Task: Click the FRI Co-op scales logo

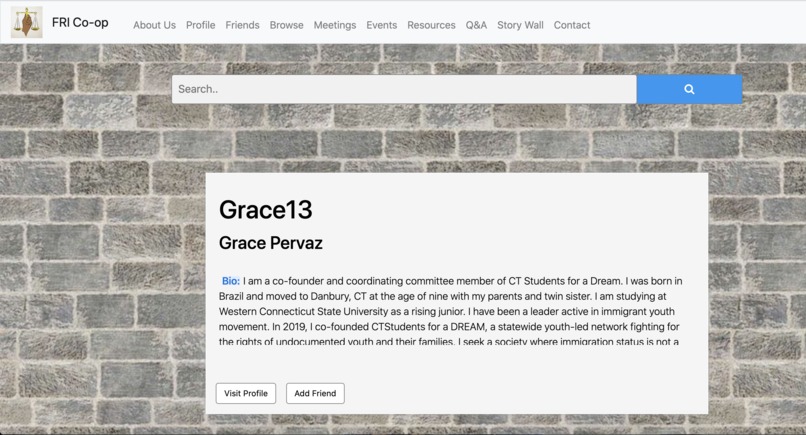Action: pos(27,22)
